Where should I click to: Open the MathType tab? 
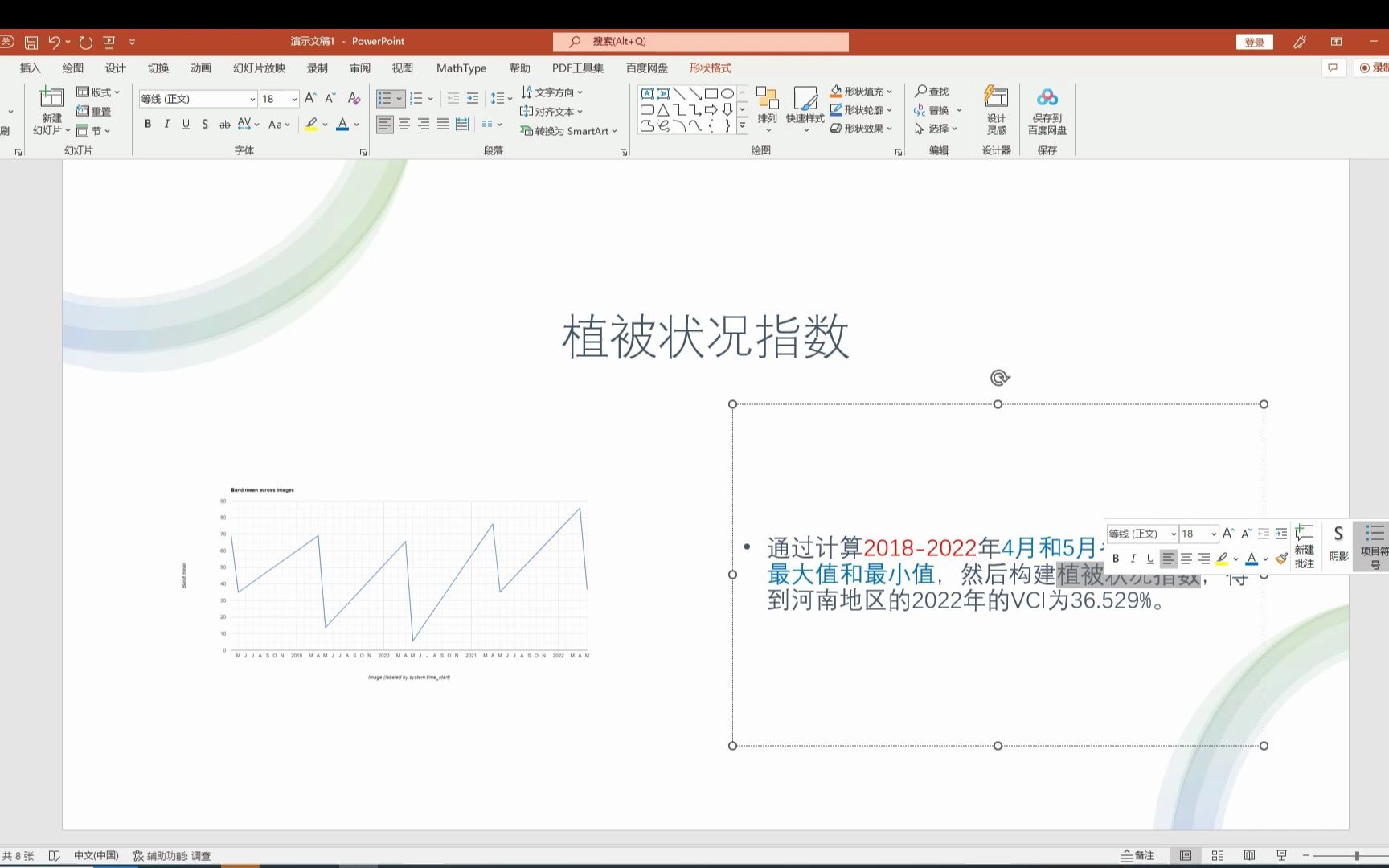(461, 68)
